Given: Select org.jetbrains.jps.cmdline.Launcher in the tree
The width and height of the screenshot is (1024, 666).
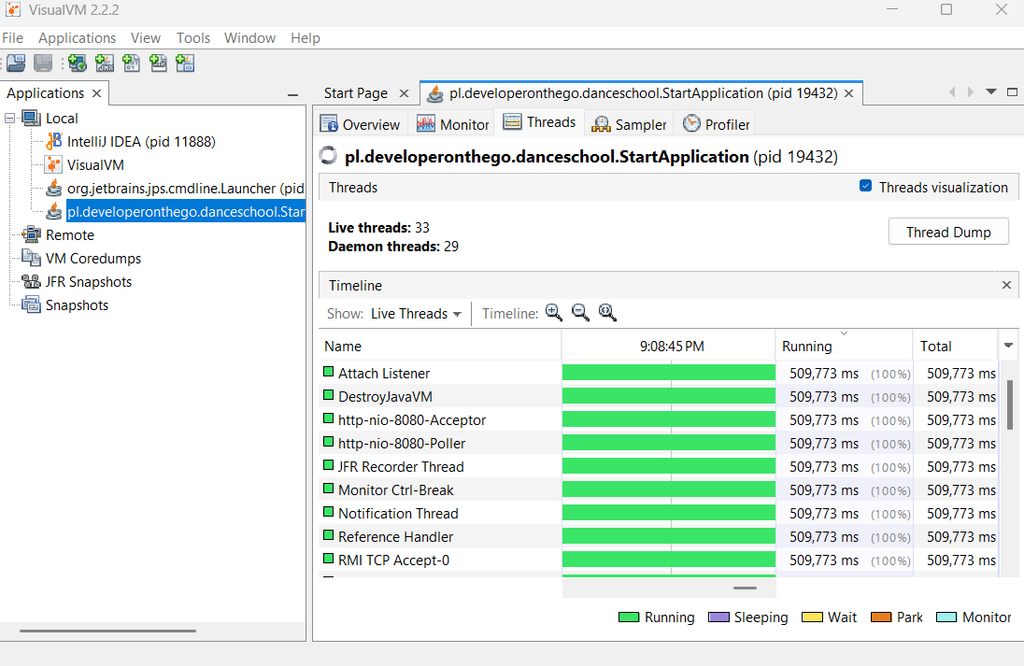Looking at the screenshot, I should pos(185,189).
